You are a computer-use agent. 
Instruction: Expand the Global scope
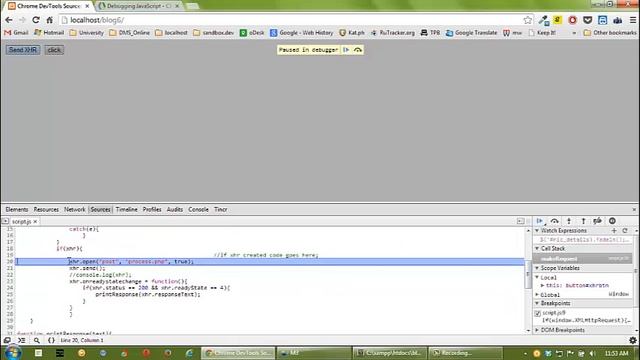coord(537,294)
